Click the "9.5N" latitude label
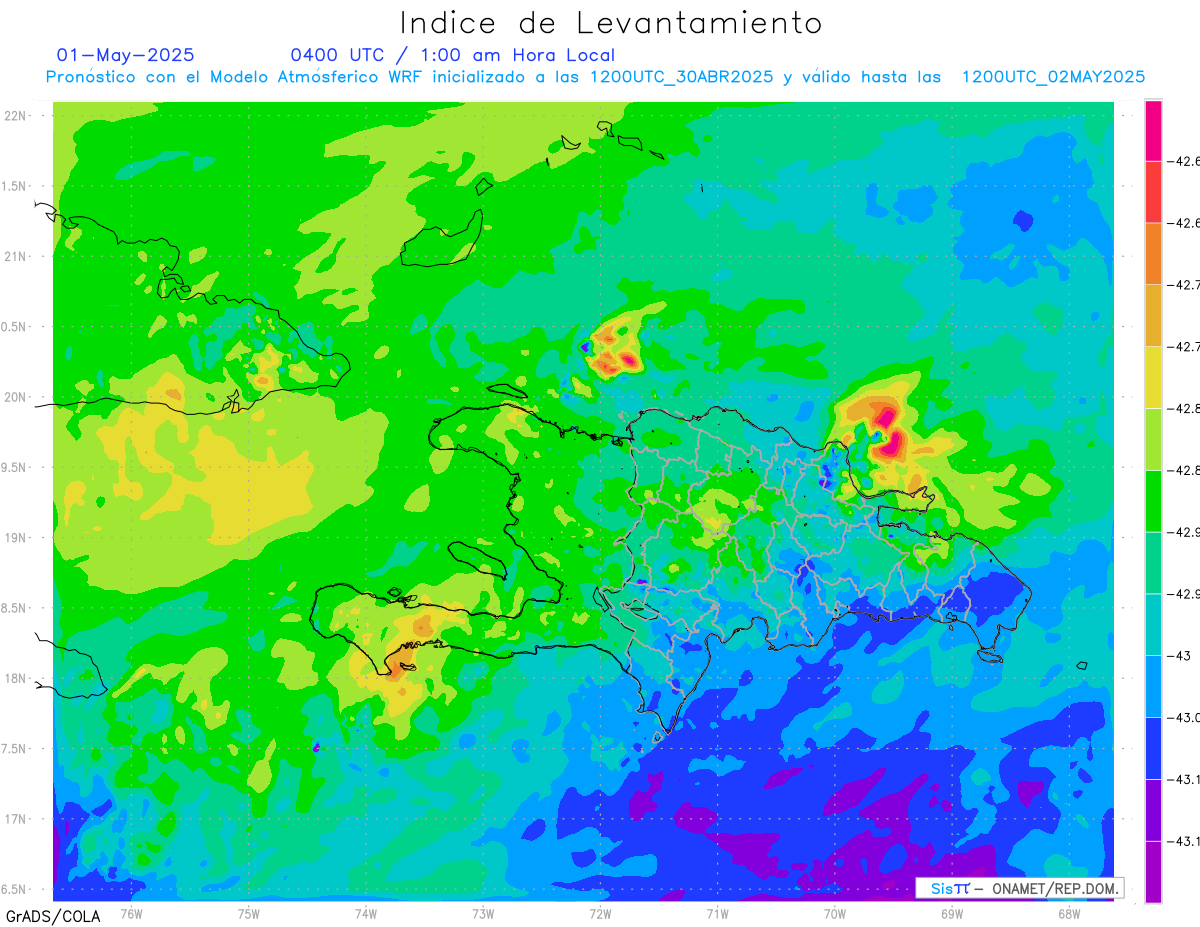The height and width of the screenshot is (927, 1200). coord(15,468)
